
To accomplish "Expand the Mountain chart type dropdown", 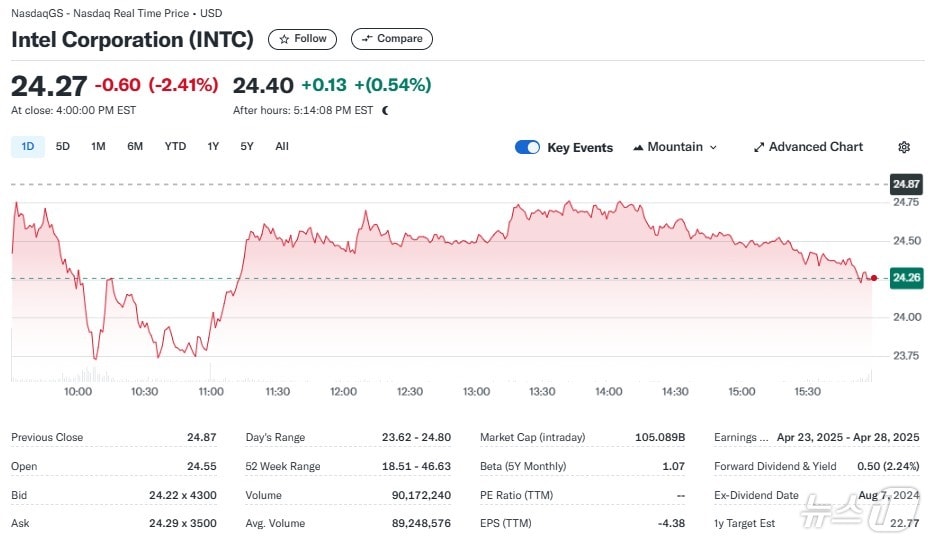I will (713, 147).
